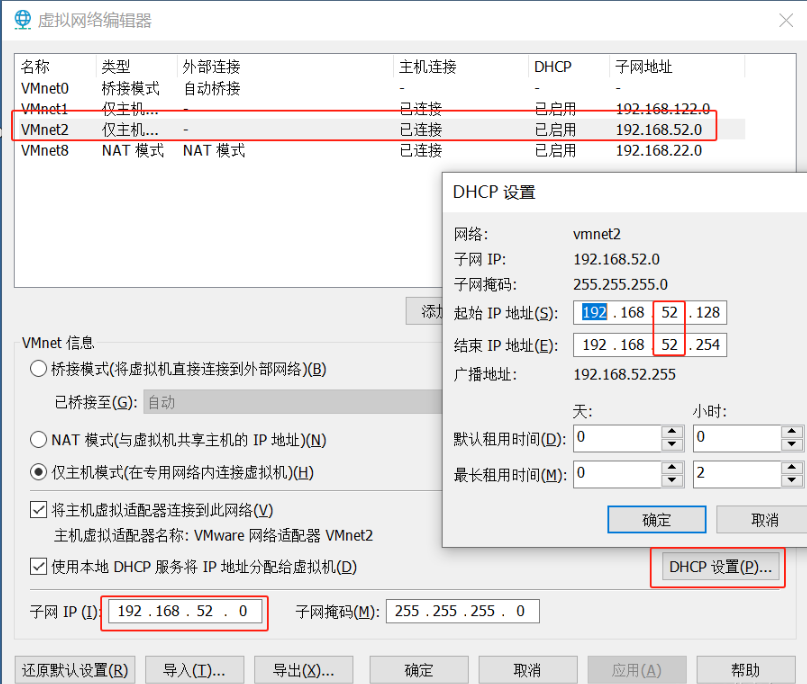This screenshot has width=807, height=684.
Task: Toggle use local DHCP service checkbox
Action: [x=39, y=567]
